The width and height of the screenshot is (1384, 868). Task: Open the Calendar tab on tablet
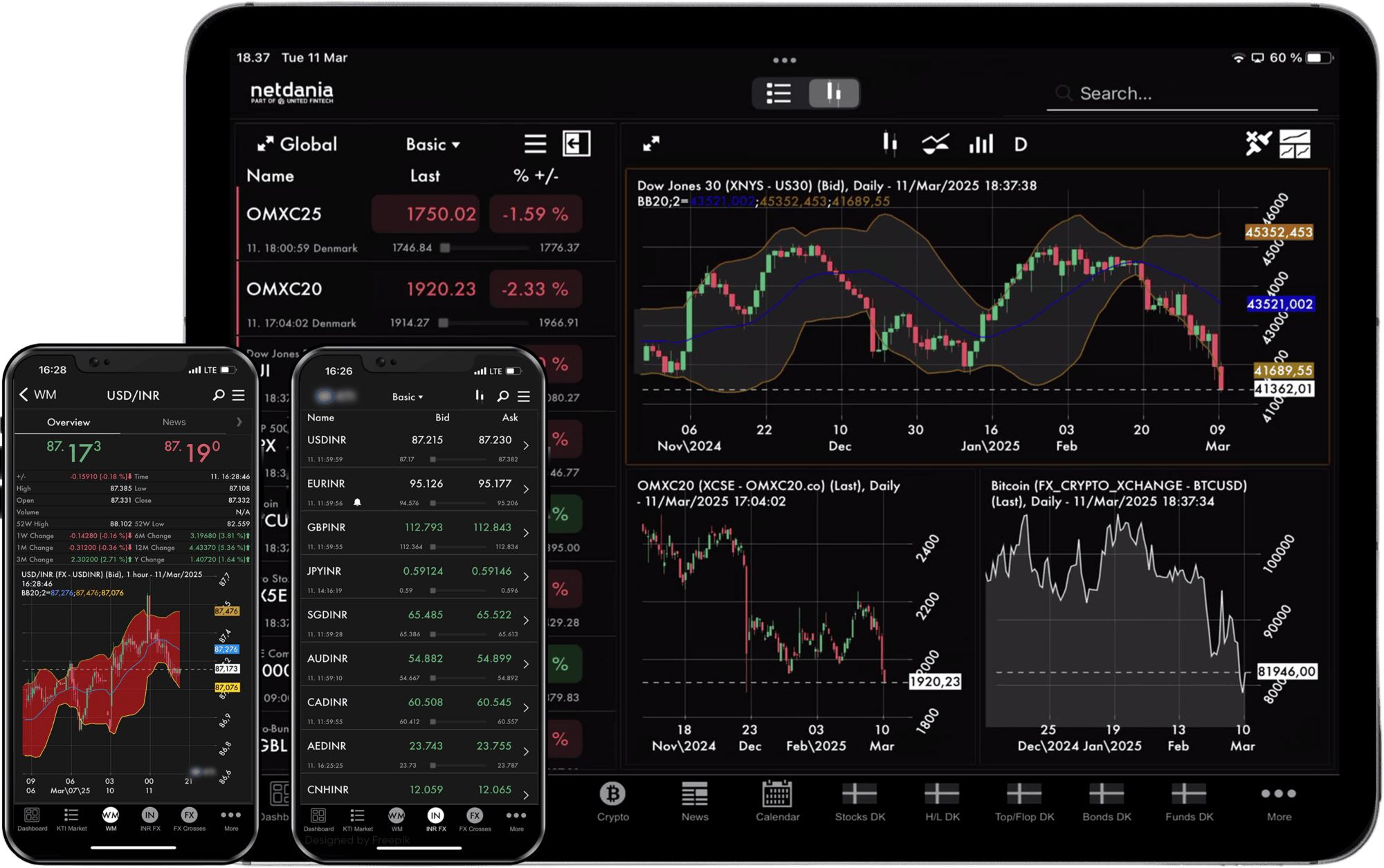(777, 802)
